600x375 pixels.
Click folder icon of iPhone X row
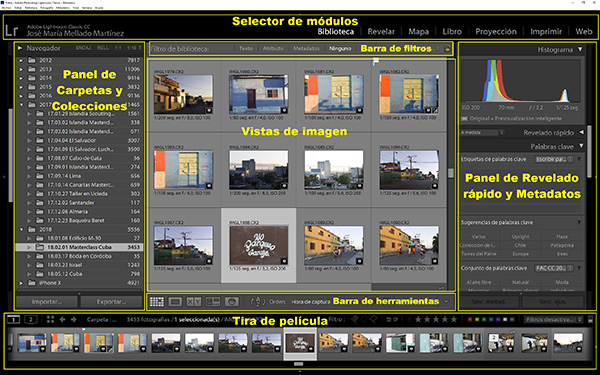point(32,283)
